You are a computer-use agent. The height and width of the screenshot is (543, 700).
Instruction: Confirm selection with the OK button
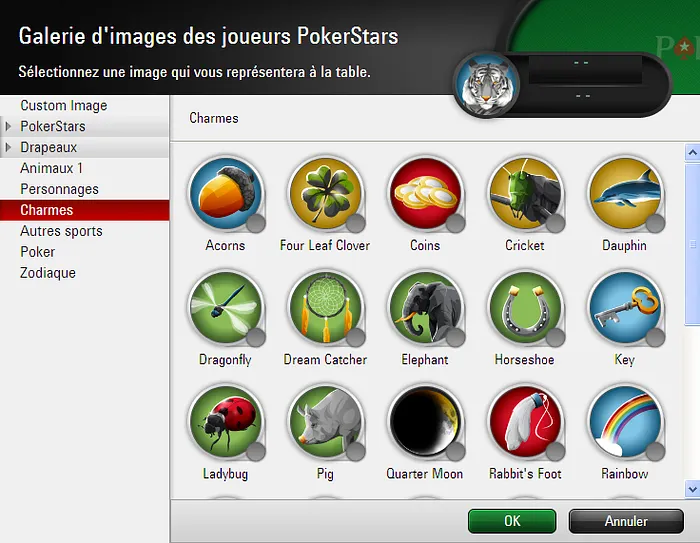click(x=512, y=521)
